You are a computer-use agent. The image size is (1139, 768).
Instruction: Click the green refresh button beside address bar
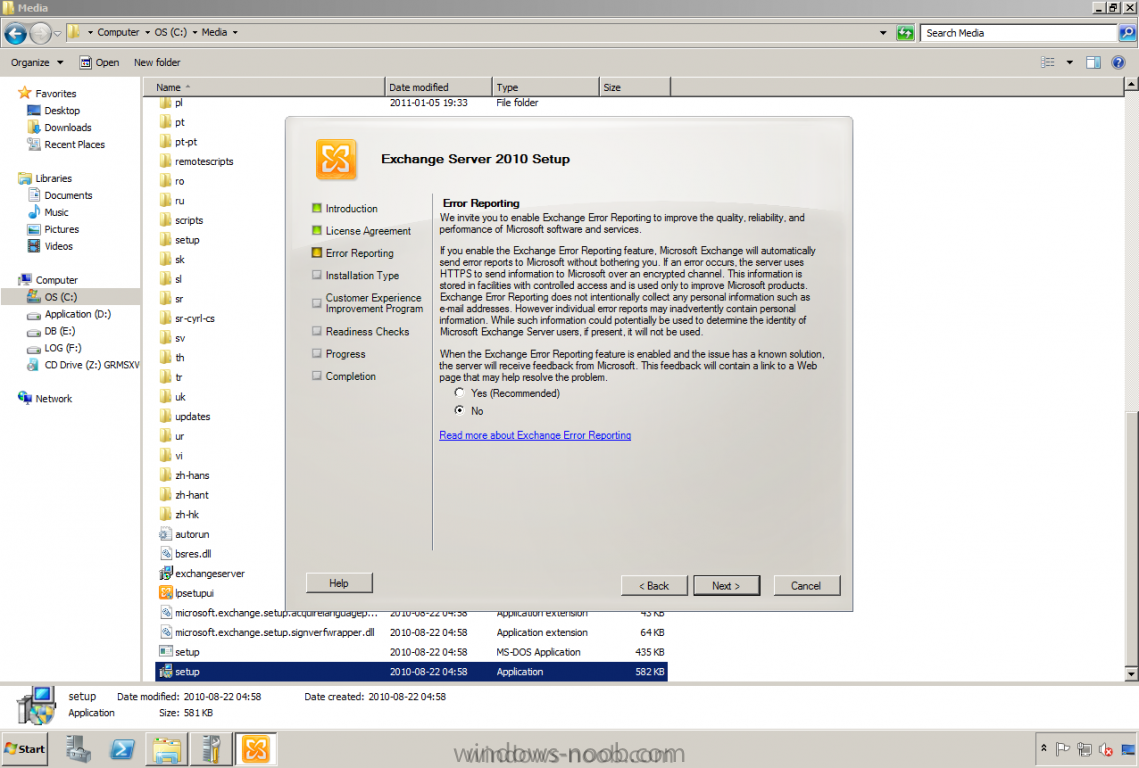[905, 33]
